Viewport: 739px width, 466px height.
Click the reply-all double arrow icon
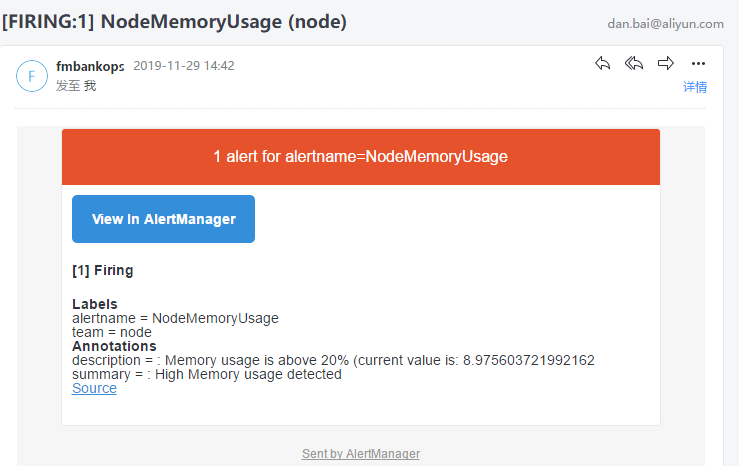(x=634, y=63)
